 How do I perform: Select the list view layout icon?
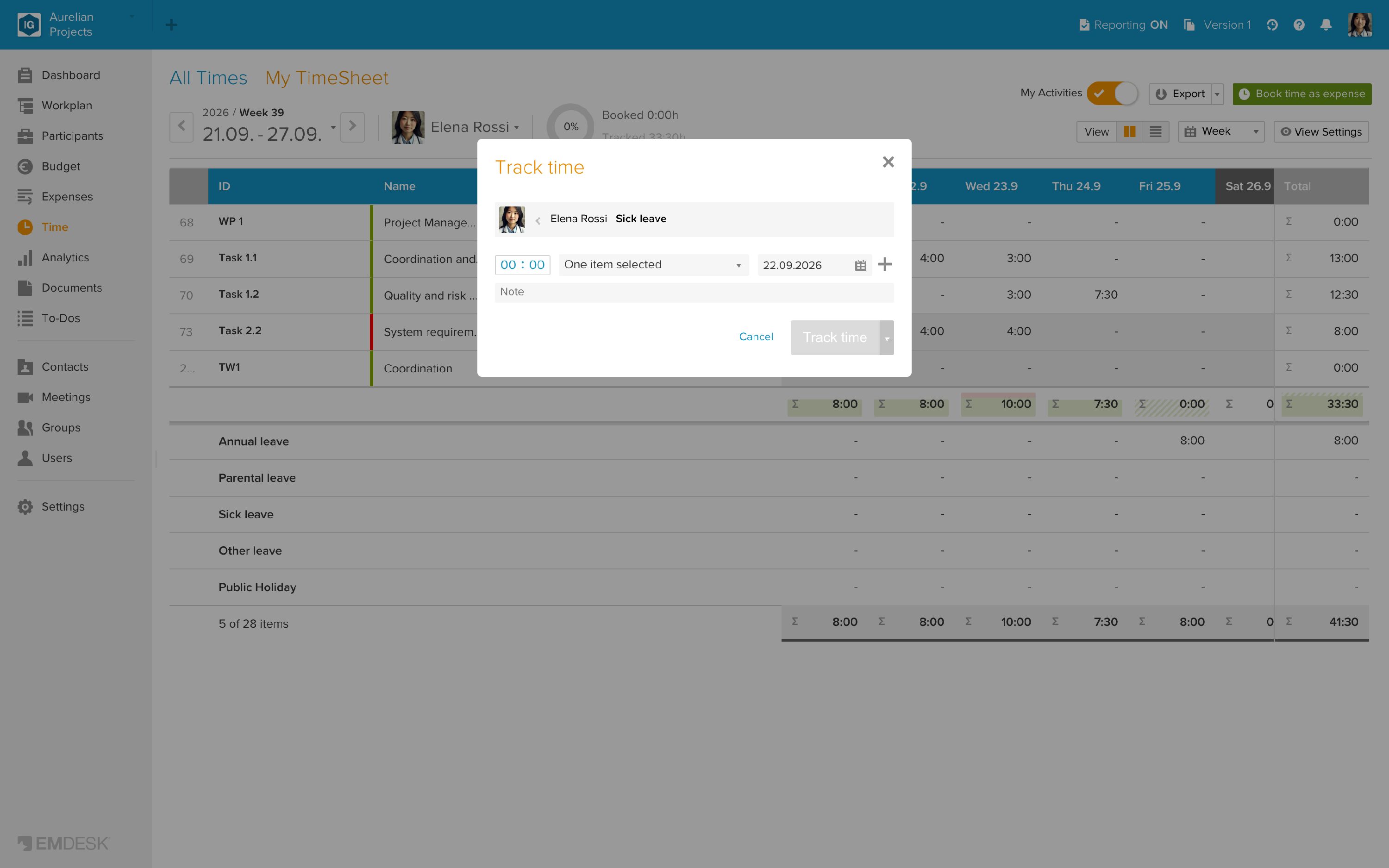click(1155, 132)
